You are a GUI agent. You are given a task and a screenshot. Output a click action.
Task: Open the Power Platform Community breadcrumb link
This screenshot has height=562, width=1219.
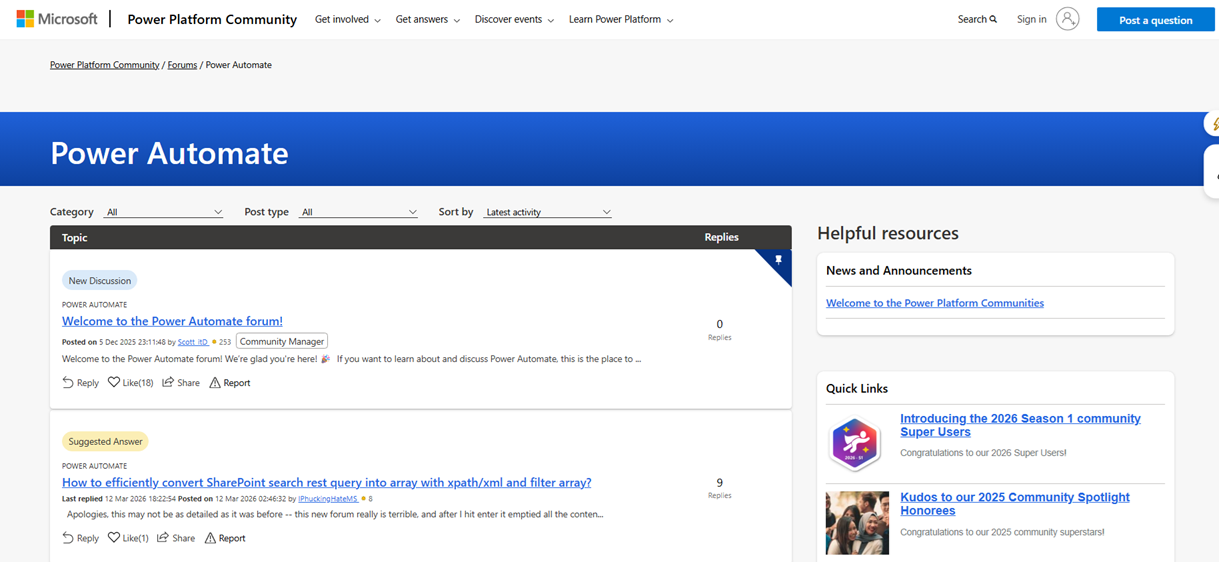click(x=105, y=65)
